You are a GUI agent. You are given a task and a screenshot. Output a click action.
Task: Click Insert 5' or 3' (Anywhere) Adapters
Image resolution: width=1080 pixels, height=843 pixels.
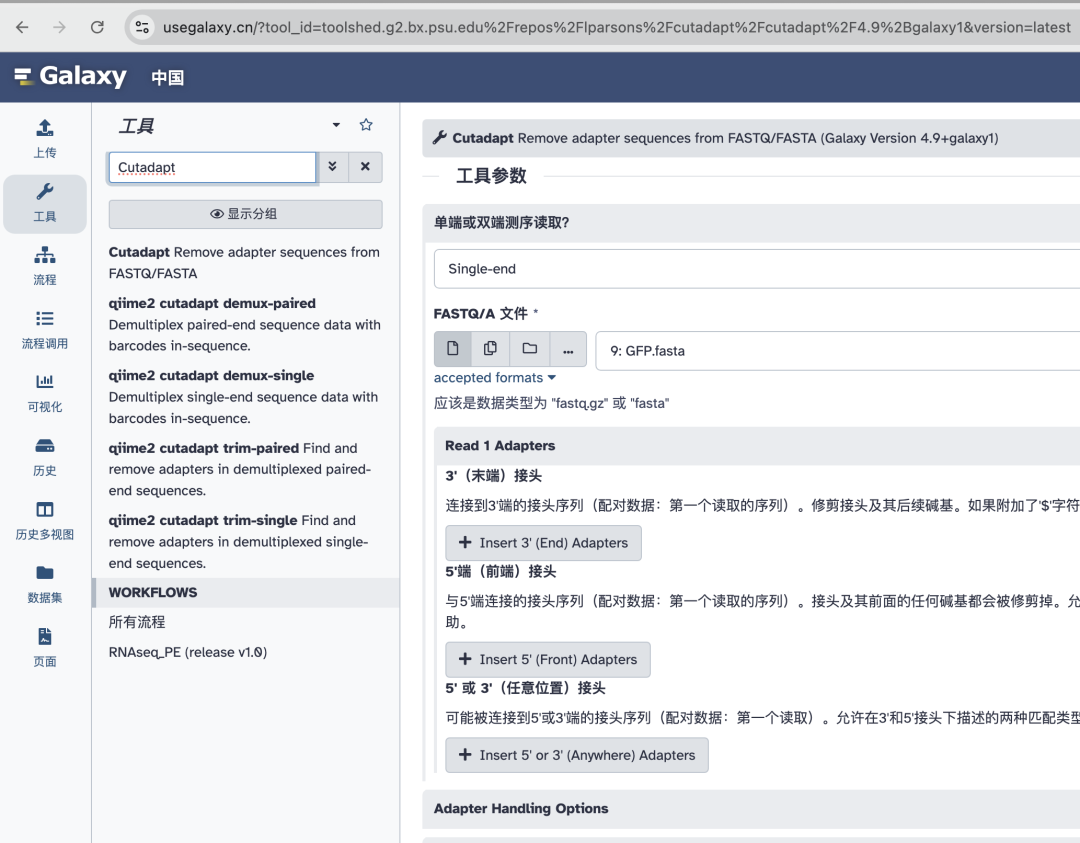[x=577, y=755]
